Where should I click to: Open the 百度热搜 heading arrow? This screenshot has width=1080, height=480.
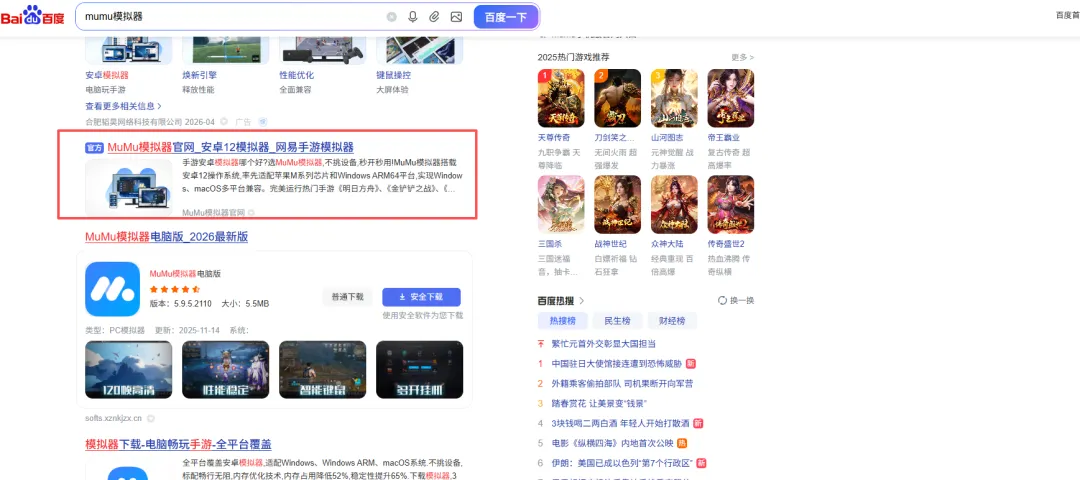pyautogui.click(x=581, y=300)
